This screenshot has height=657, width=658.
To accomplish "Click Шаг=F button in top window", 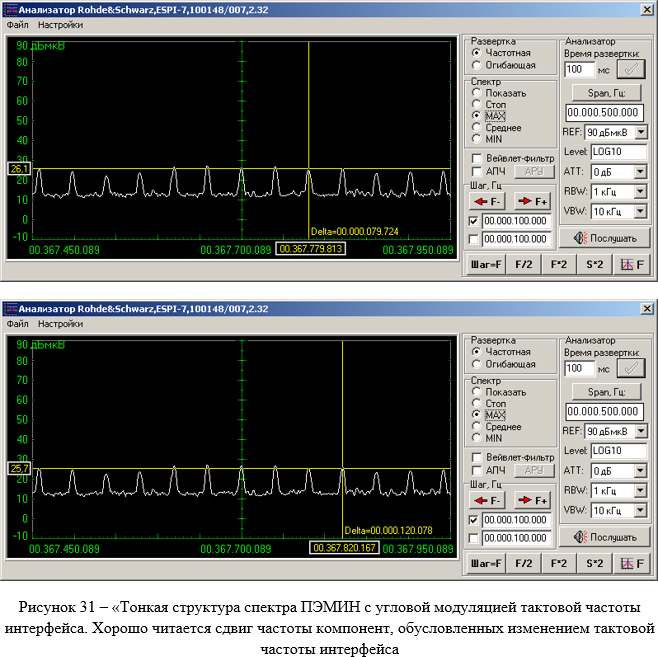I will tap(486, 265).
